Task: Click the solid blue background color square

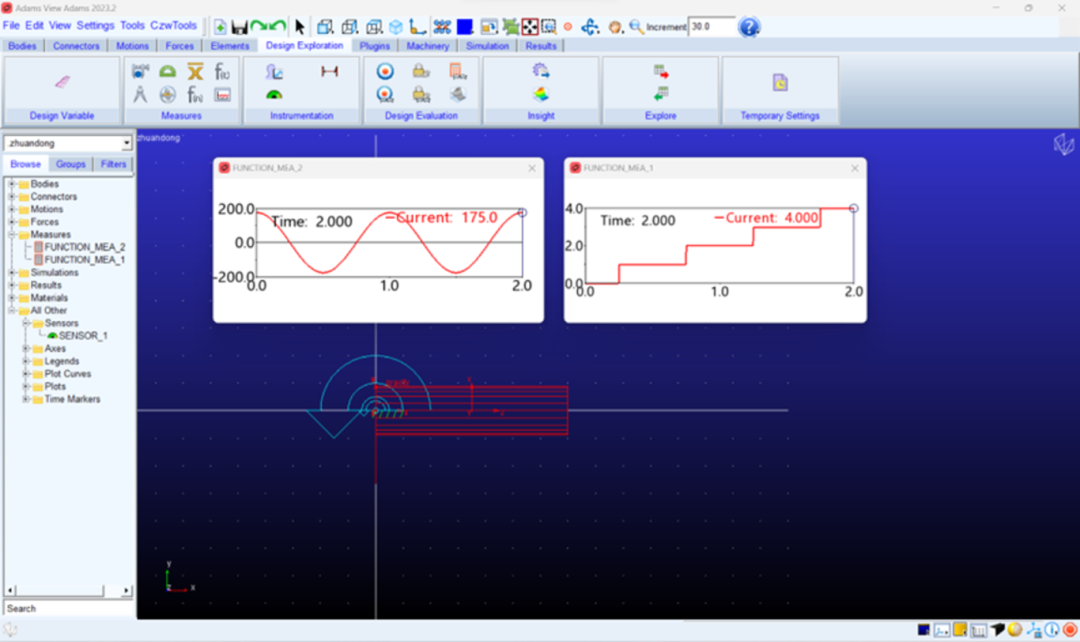Action: pos(465,27)
